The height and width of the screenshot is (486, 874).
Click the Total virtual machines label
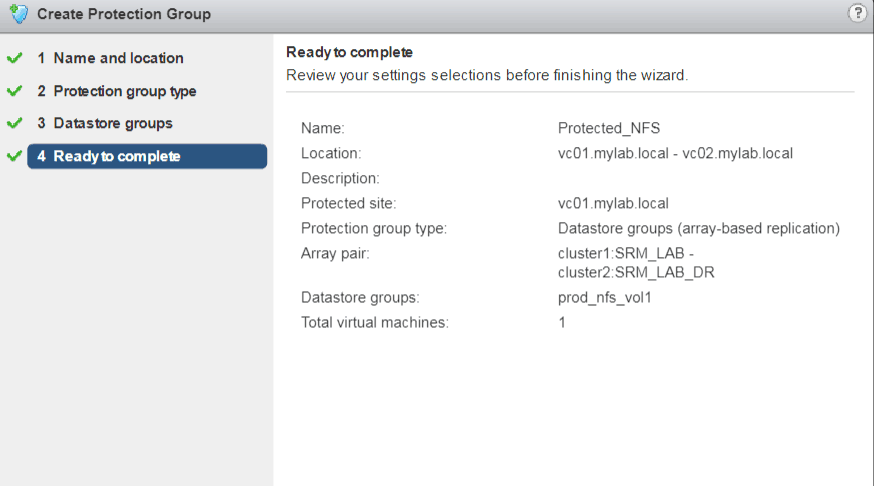tap(374, 323)
